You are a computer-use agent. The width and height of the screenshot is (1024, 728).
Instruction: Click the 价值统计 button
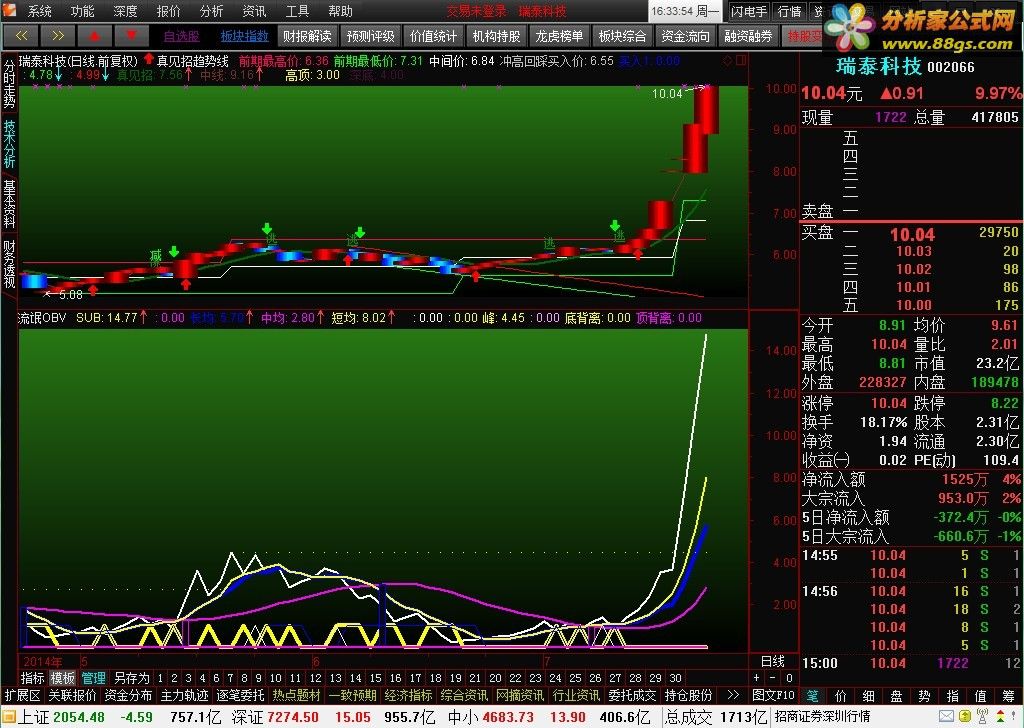pos(434,36)
